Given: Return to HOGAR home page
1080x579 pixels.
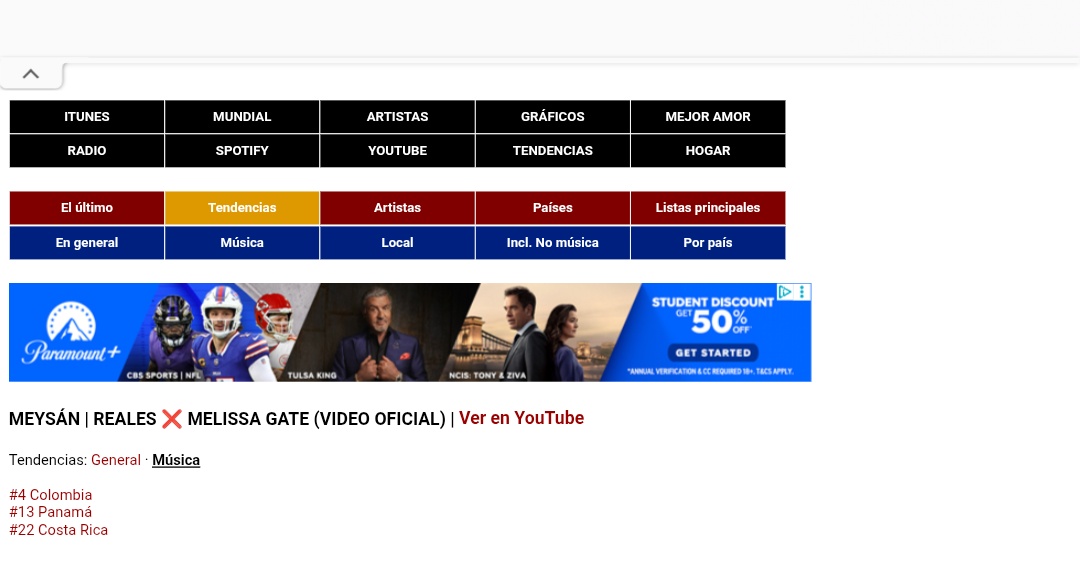Looking at the screenshot, I should click(x=708, y=151).
